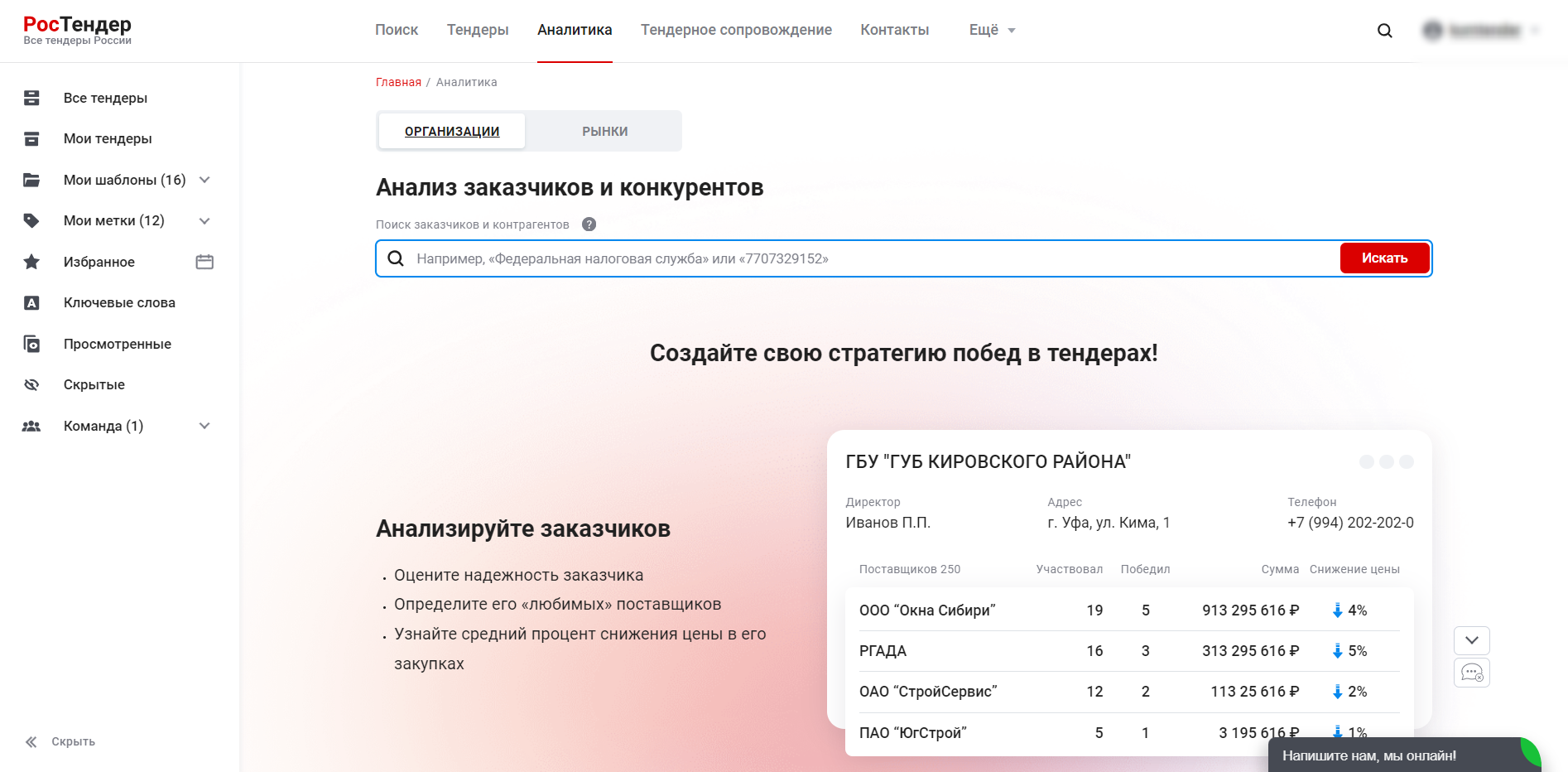Click the Избранное star icon
This screenshot has width=1568, height=772.
(31, 262)
